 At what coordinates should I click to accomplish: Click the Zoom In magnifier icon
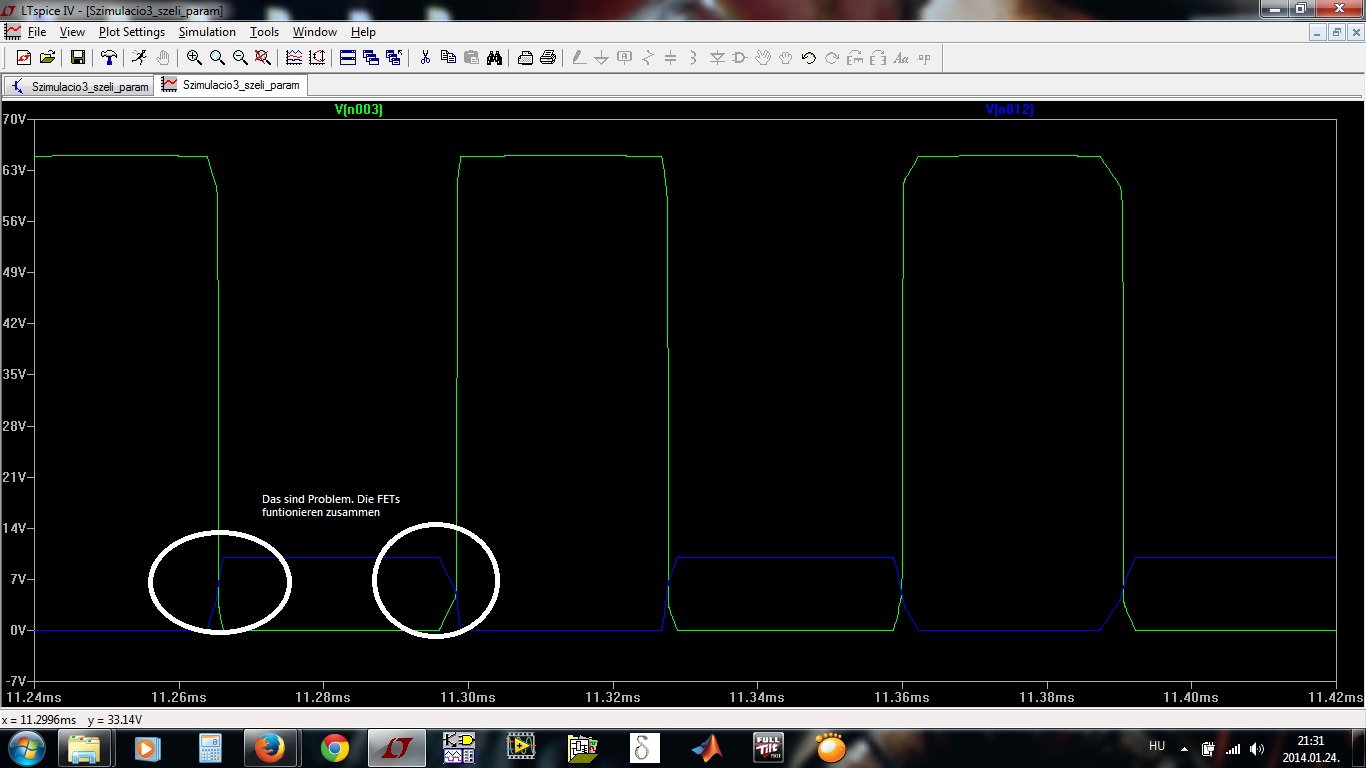click(194, 58)
